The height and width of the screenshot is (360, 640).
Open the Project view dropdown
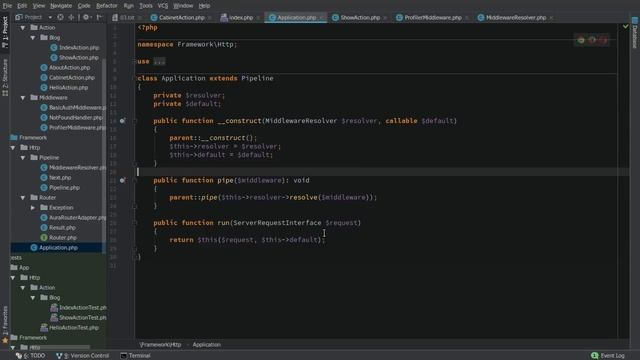pyautogui.click(x=34, y=17)
